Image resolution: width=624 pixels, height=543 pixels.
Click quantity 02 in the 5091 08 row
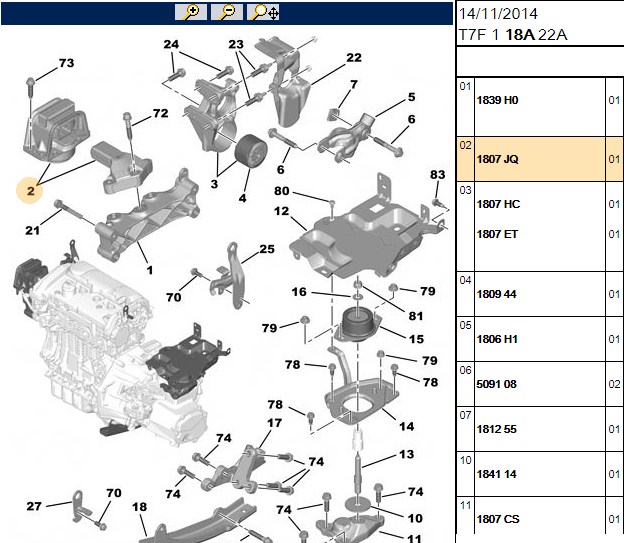(614, 384)
